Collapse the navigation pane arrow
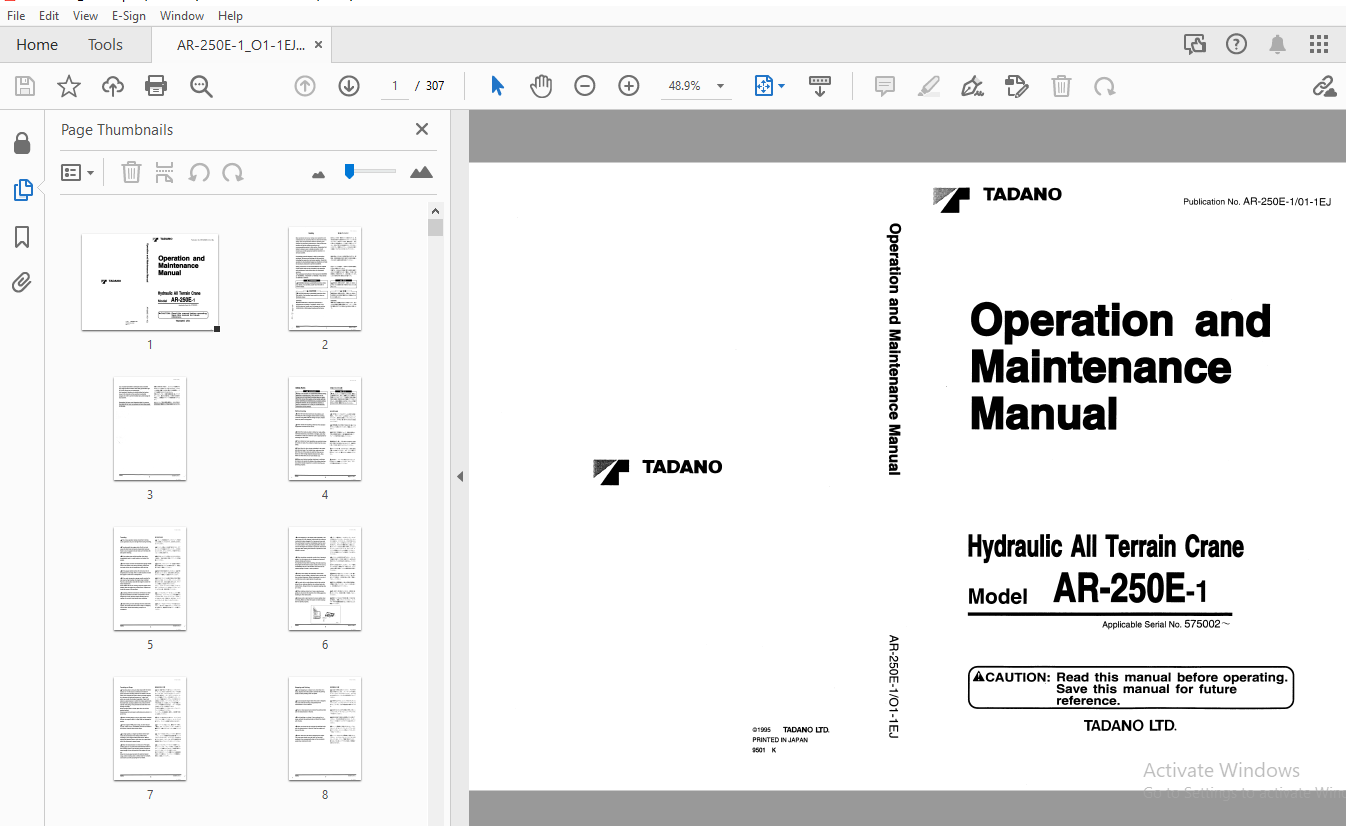Image resolution: width=1346 pixels, height=826 pixels. 460,476
